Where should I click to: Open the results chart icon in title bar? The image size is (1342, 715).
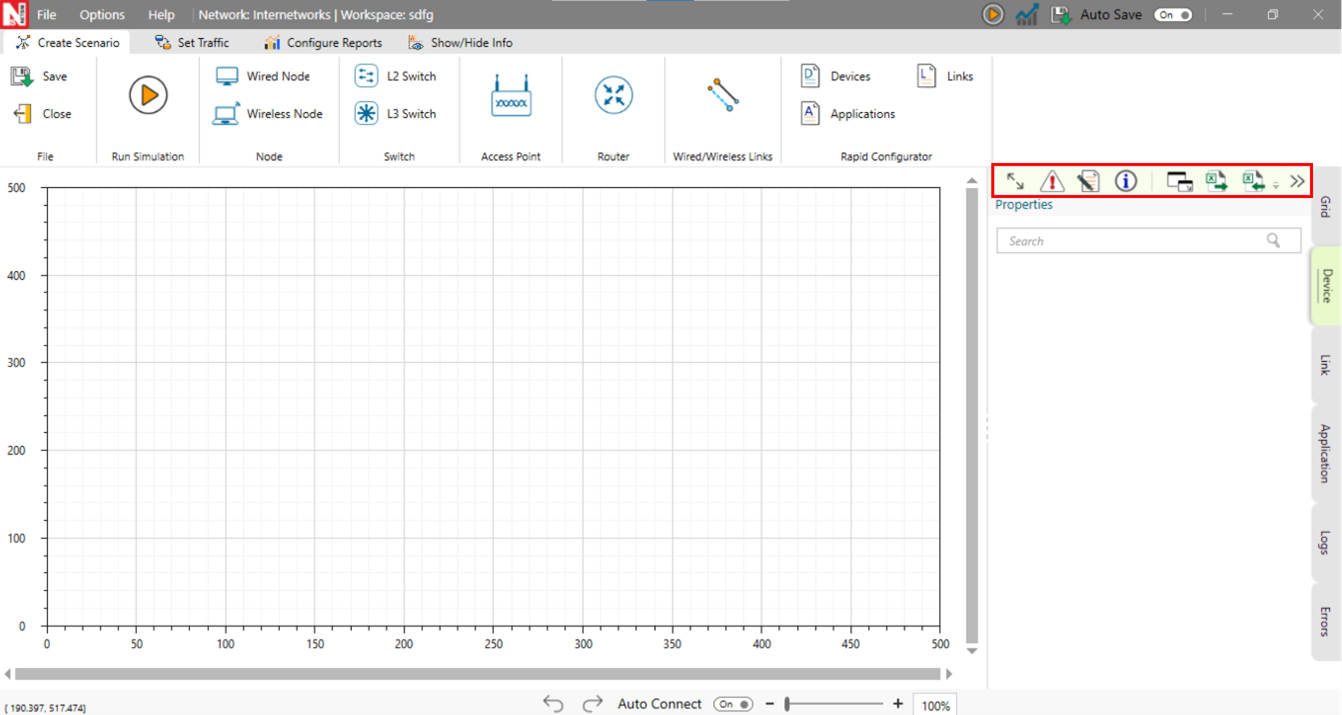(x=1027, y=15)
